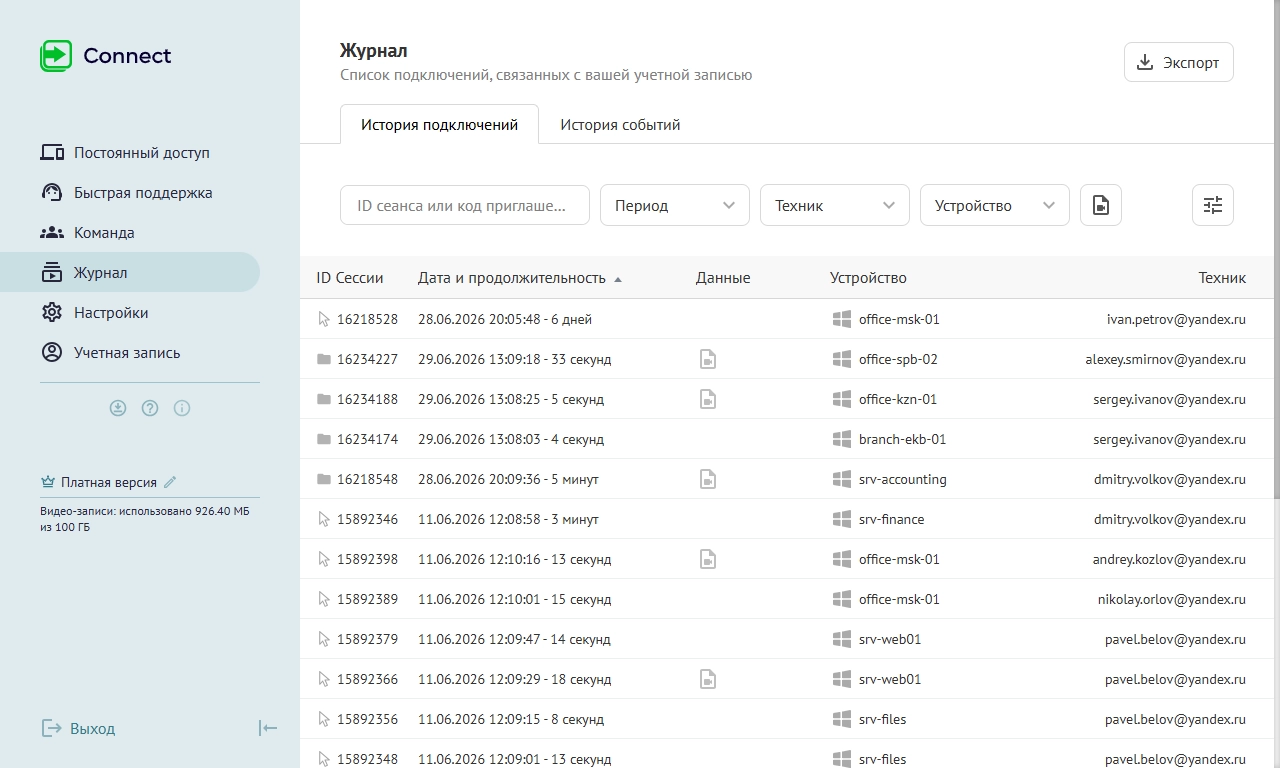Open table settings with the sliders icon
This screenshot has height=768, width=1280.
pyautogui.click(x=1213, y=205)
